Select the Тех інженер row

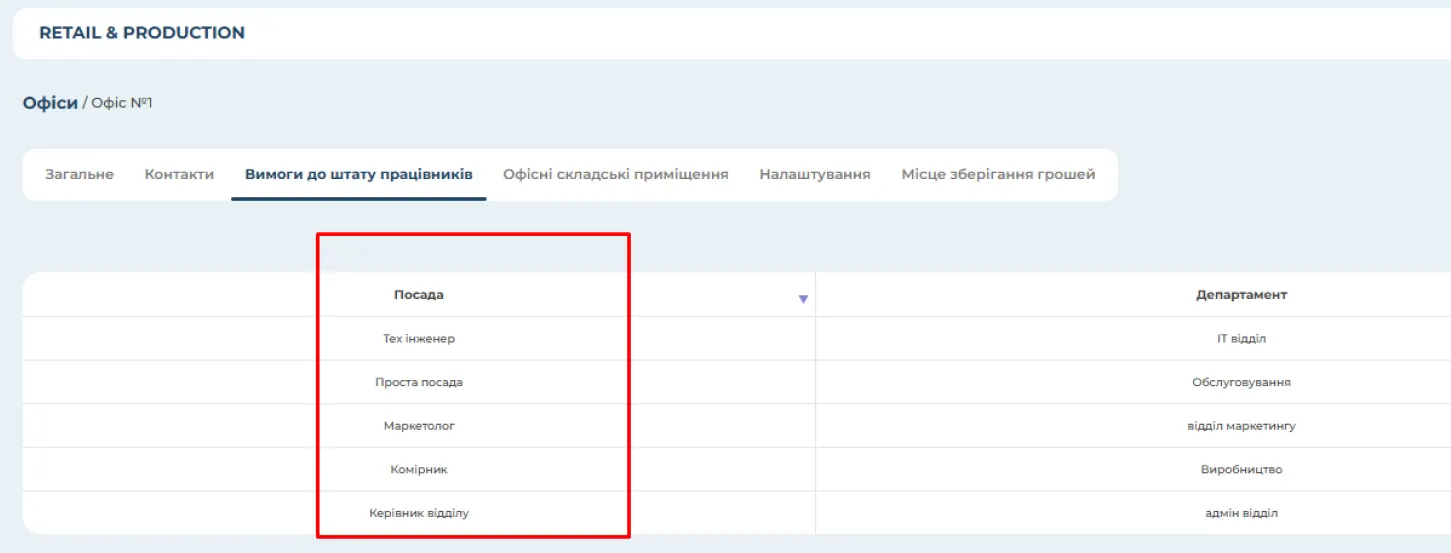point(736,339)
